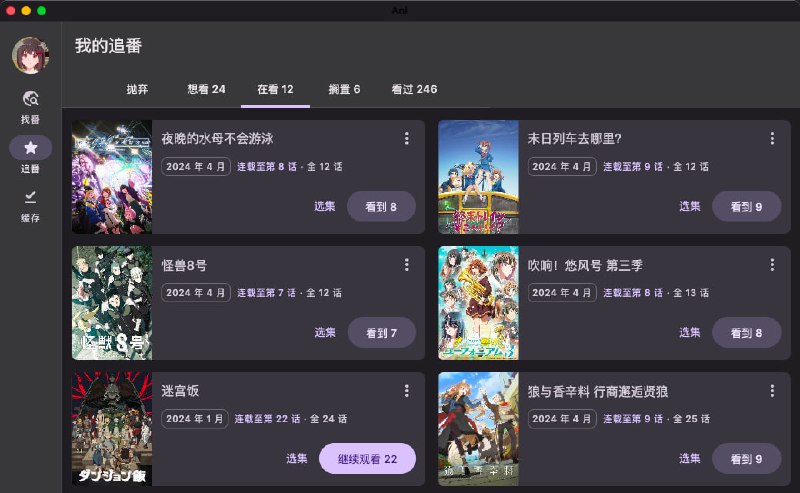The image size is (800, 493).
Task: Open 选集 for 迷宫饭
Action: point(296,458)
